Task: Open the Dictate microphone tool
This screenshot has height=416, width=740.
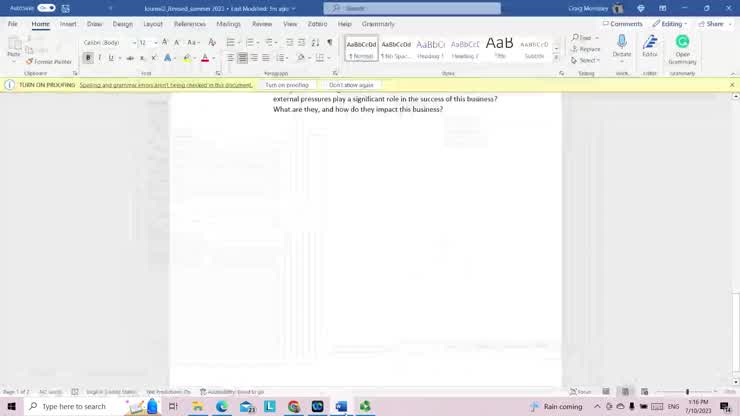Action: tap(622, 46)
